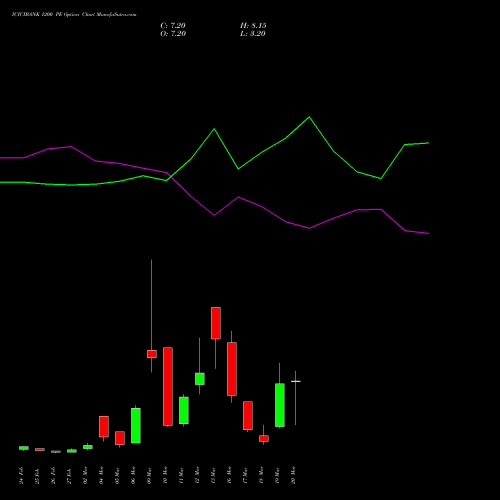Select the green candle above 19 Mar
The height and width of the screenshot is (500, 500).
(x=280, y=405)
